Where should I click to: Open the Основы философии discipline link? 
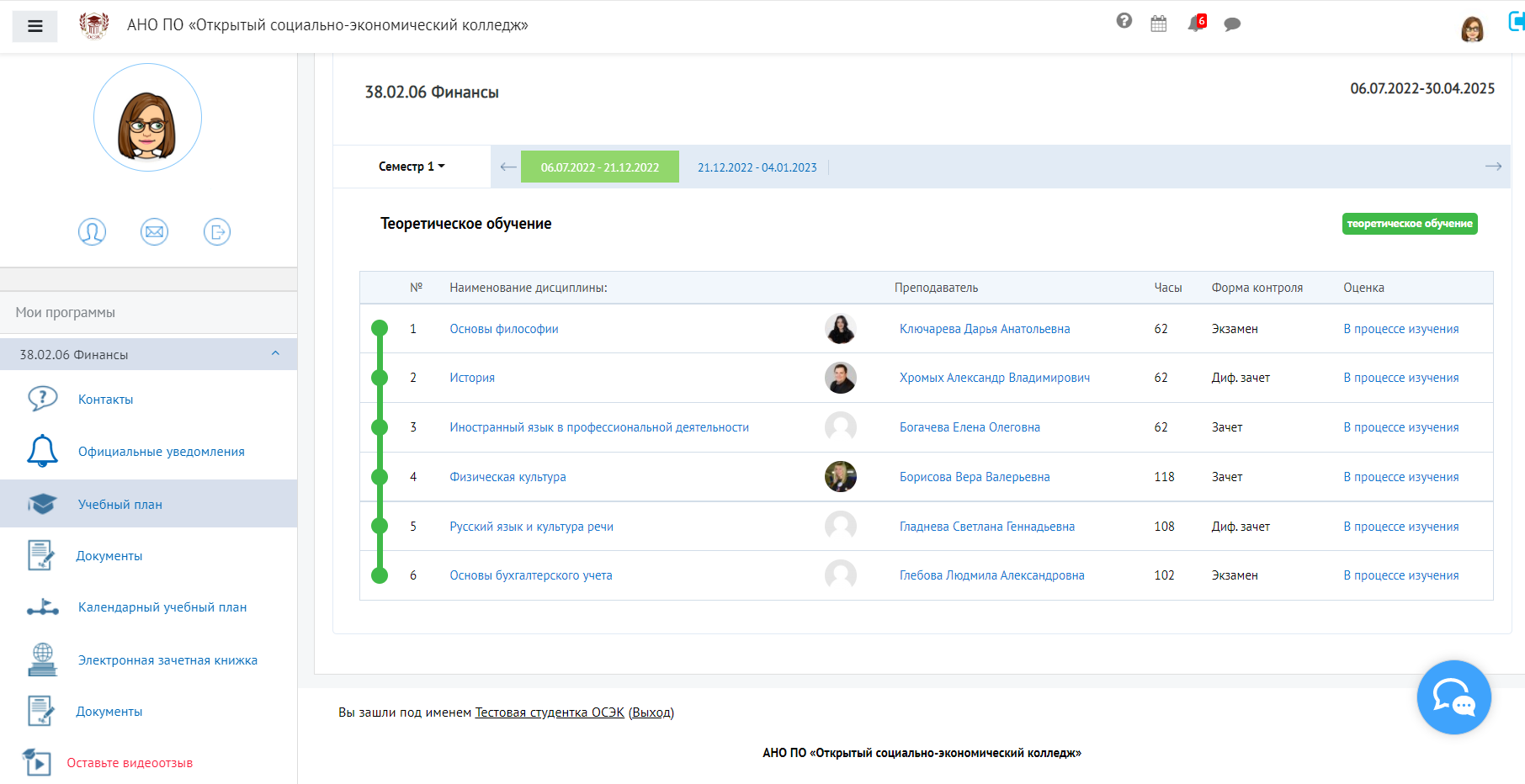[x=503, y=329]
